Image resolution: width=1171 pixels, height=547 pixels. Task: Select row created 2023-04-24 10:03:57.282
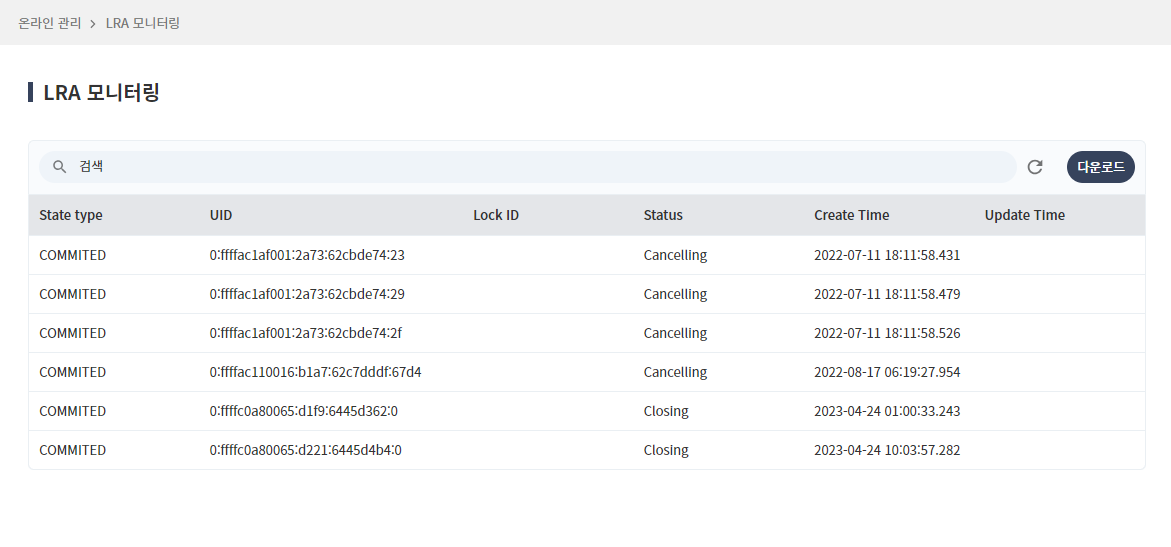click(x=886, y=450)
